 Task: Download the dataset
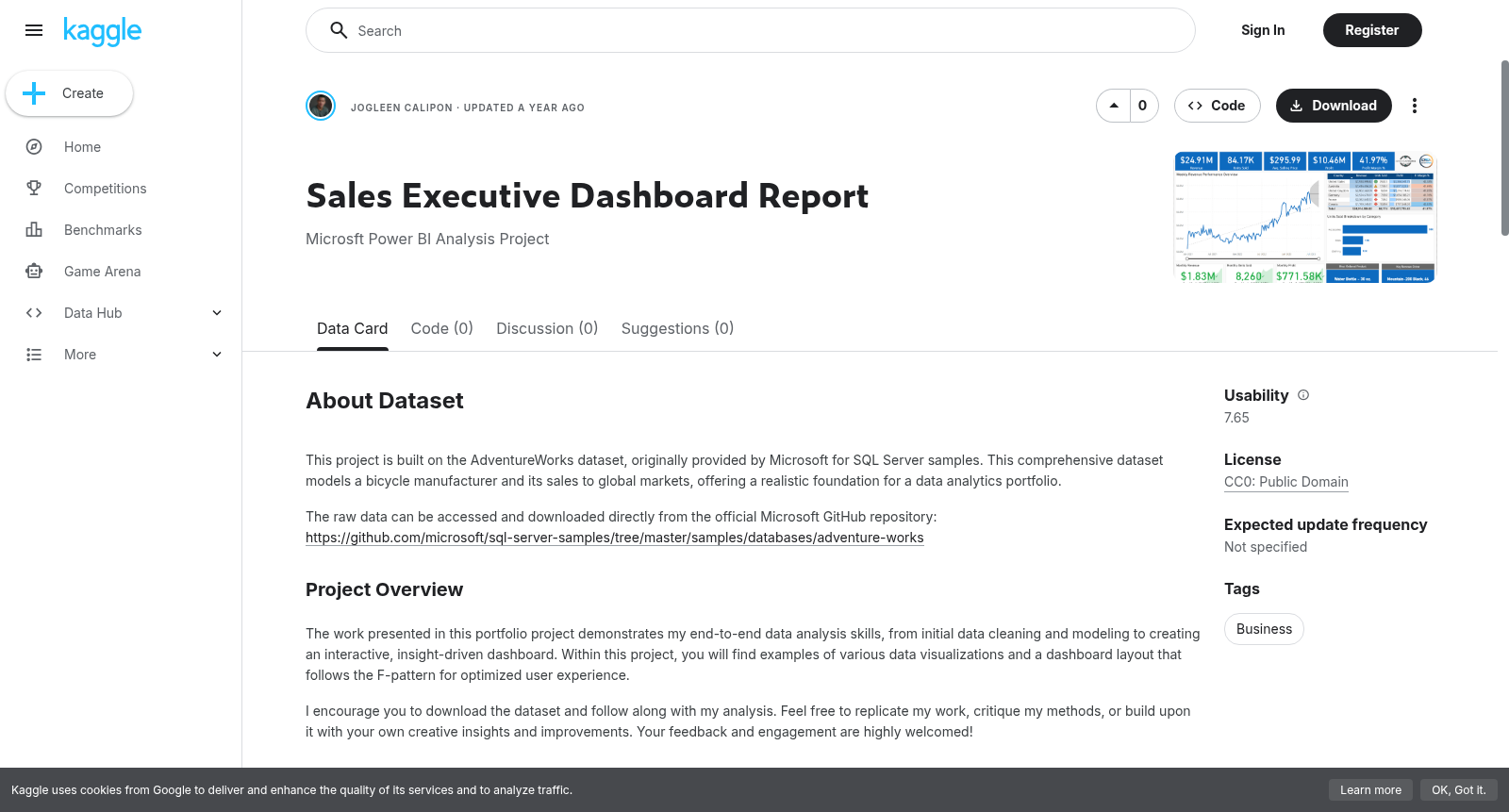(x=1334, y=106)
